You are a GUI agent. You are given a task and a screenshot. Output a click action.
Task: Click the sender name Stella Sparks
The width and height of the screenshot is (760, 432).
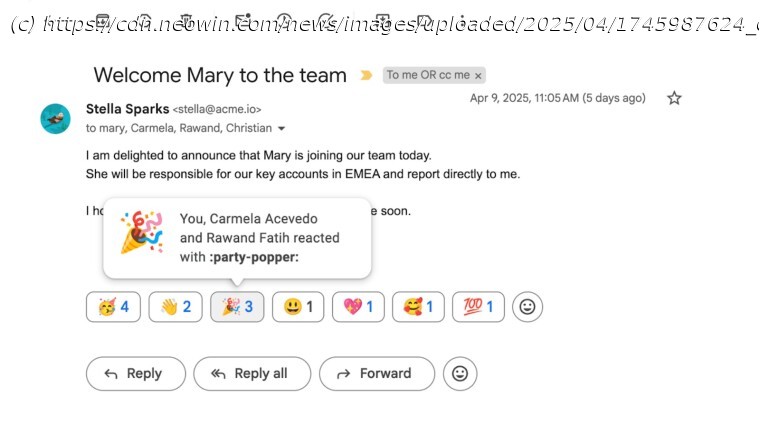[x=127, y=108]
